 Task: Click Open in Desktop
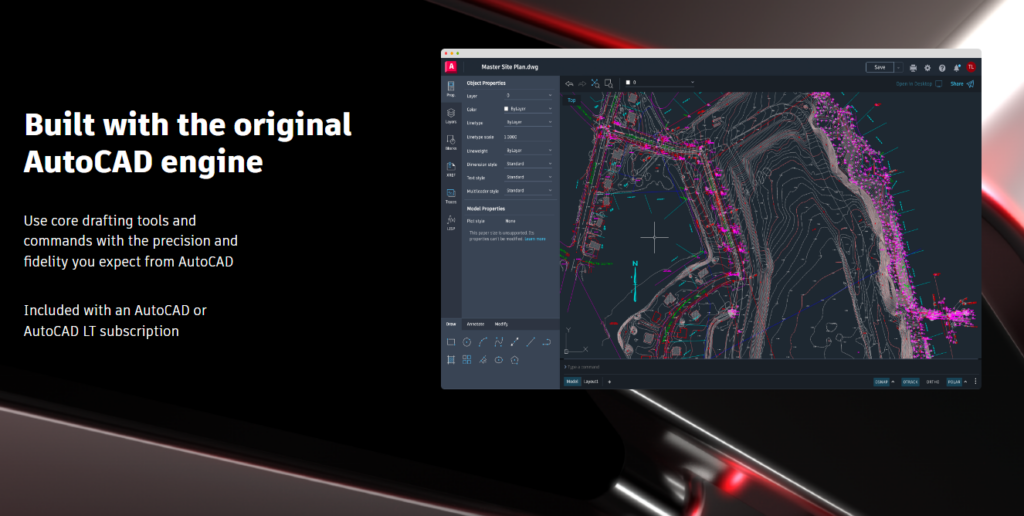pos(919,84)
